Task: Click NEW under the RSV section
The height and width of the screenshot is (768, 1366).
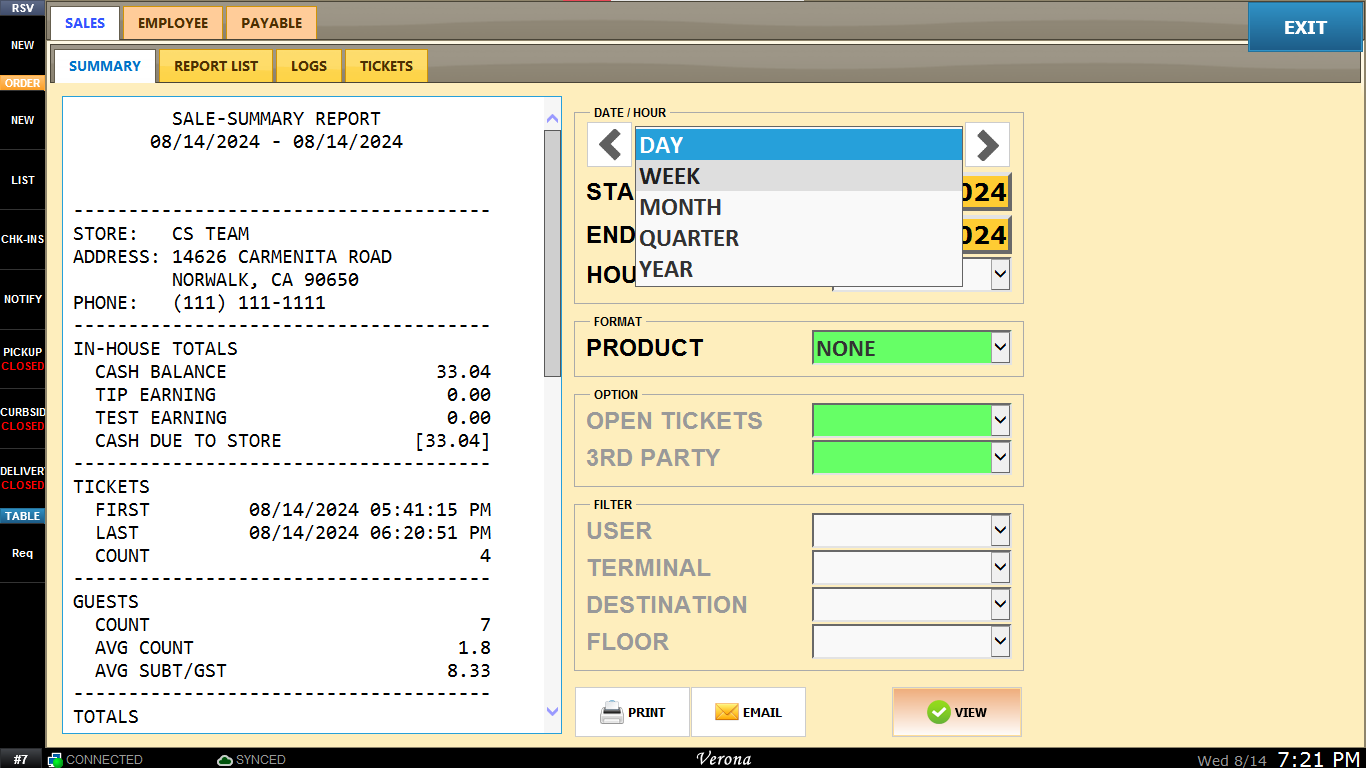Action: click(22, 45)
